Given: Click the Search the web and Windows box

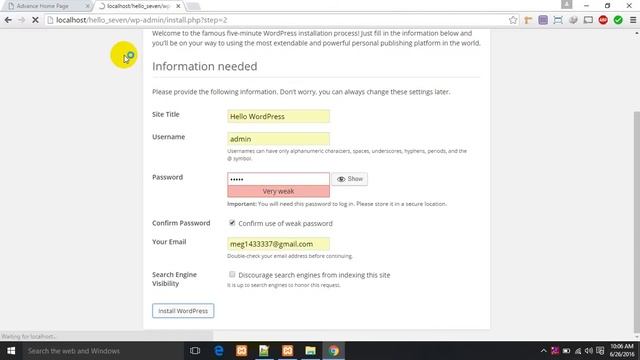Looking at the screenshot, I should click(102, 351).
